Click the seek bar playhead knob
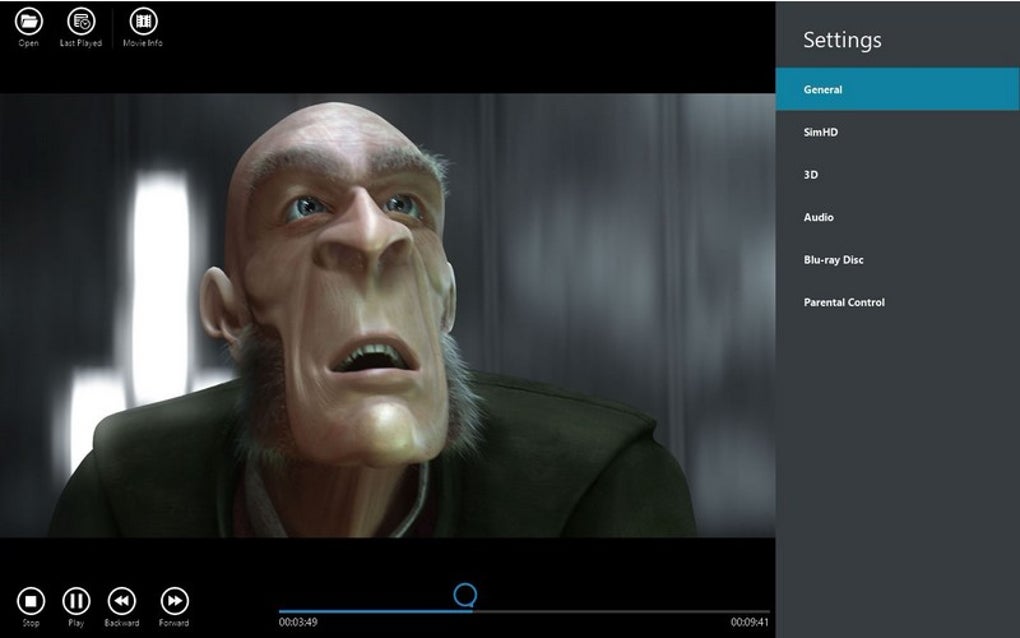This screenshot has width=1020, height=638. [465, 594]
